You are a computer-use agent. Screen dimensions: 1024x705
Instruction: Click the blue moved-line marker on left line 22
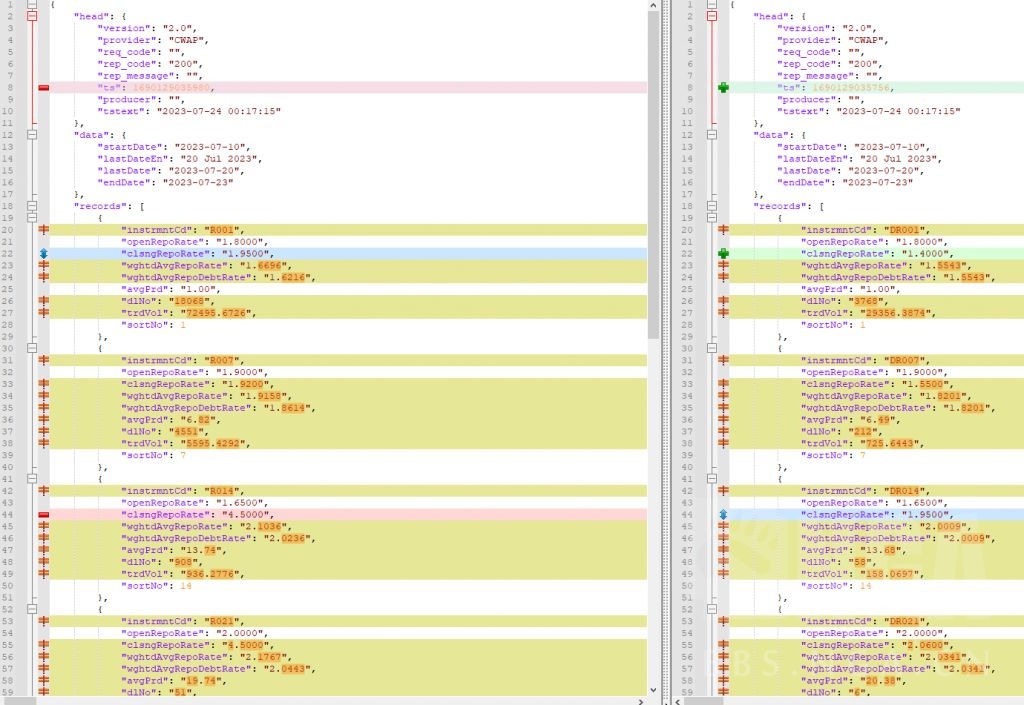pyautogui.click(x=43, y=254)
